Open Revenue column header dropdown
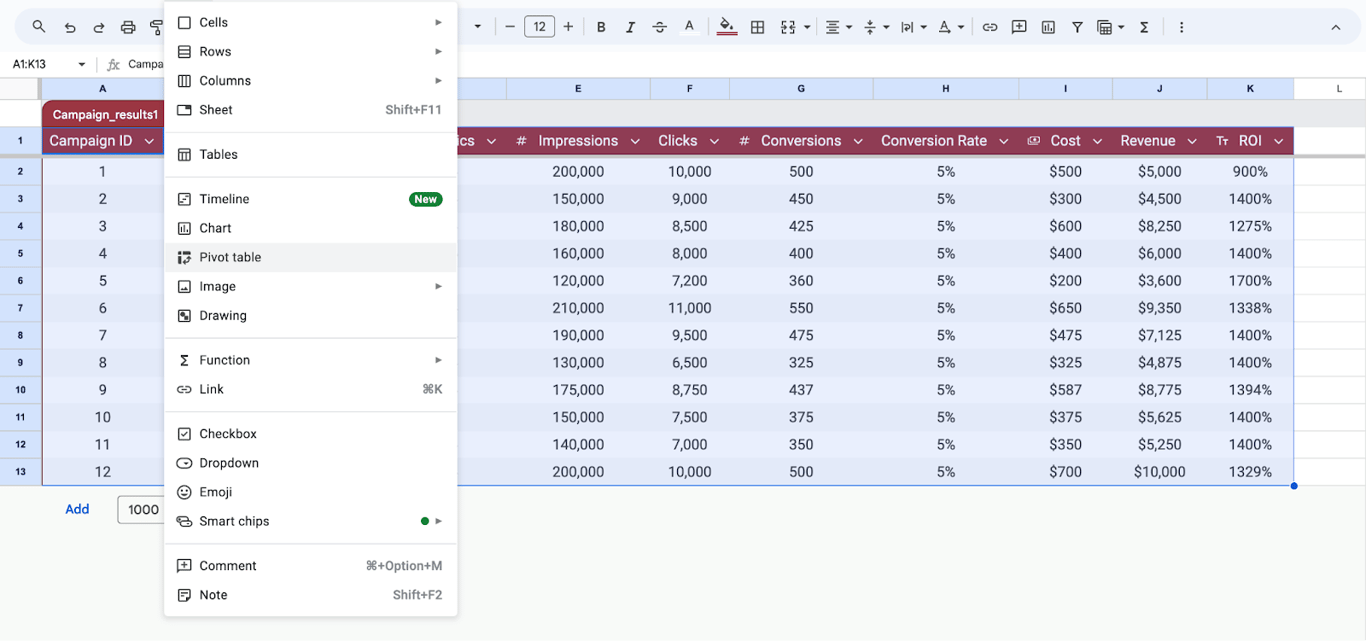Viewport: 1366px width, 641px height. 1192,141
